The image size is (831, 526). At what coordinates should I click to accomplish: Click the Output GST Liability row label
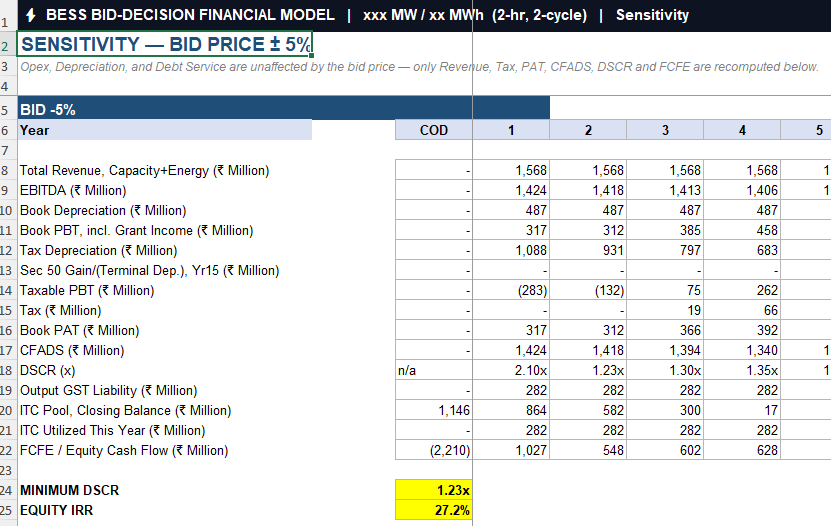(x=108, y=390)
